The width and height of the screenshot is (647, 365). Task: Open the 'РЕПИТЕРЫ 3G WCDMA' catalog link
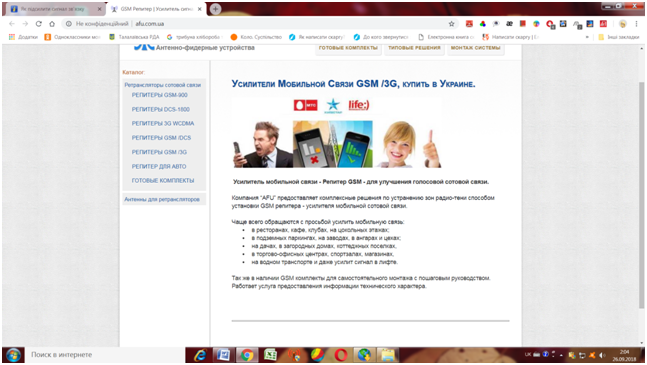(x=163, y=123)
